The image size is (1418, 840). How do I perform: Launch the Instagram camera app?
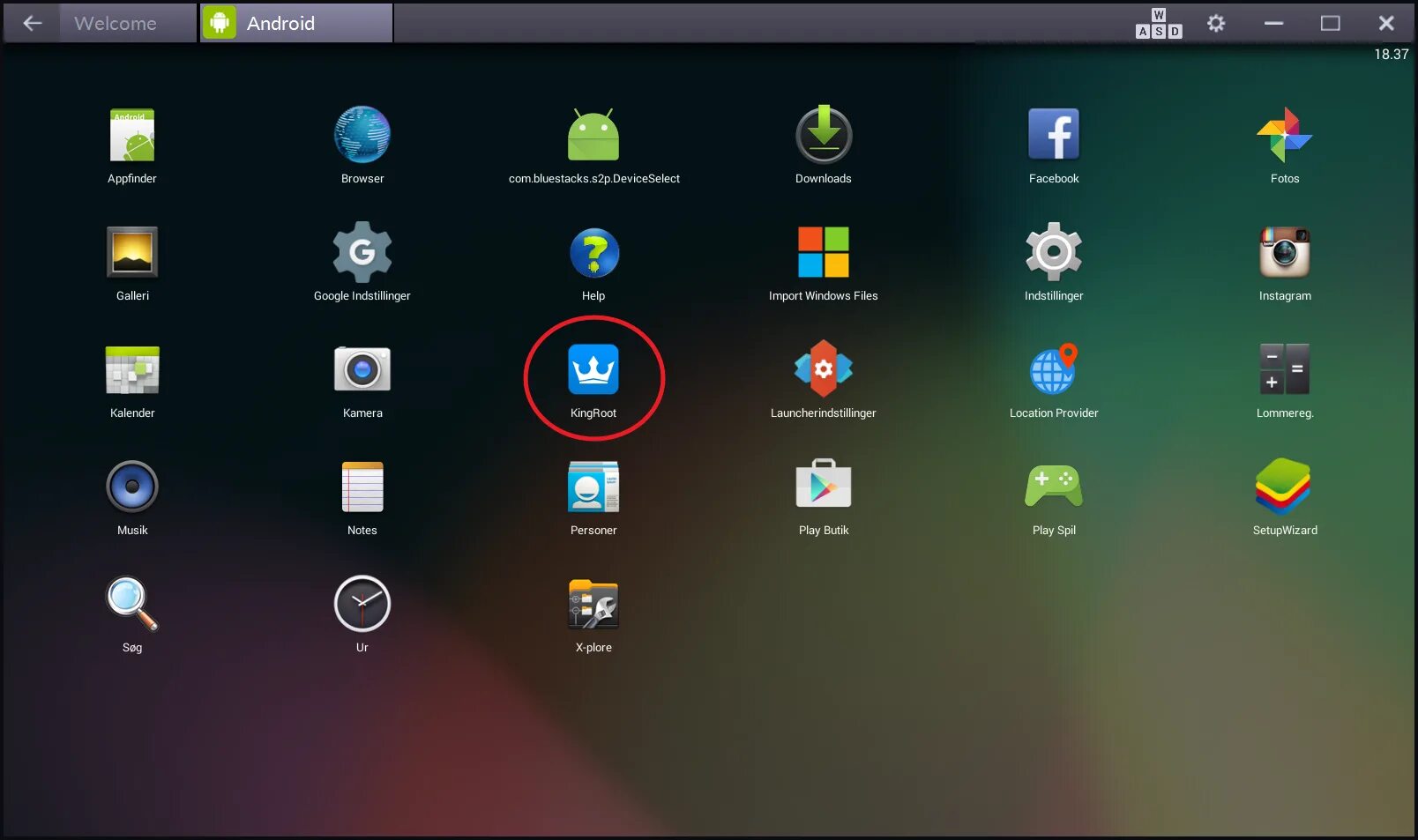click(1285, 252)
